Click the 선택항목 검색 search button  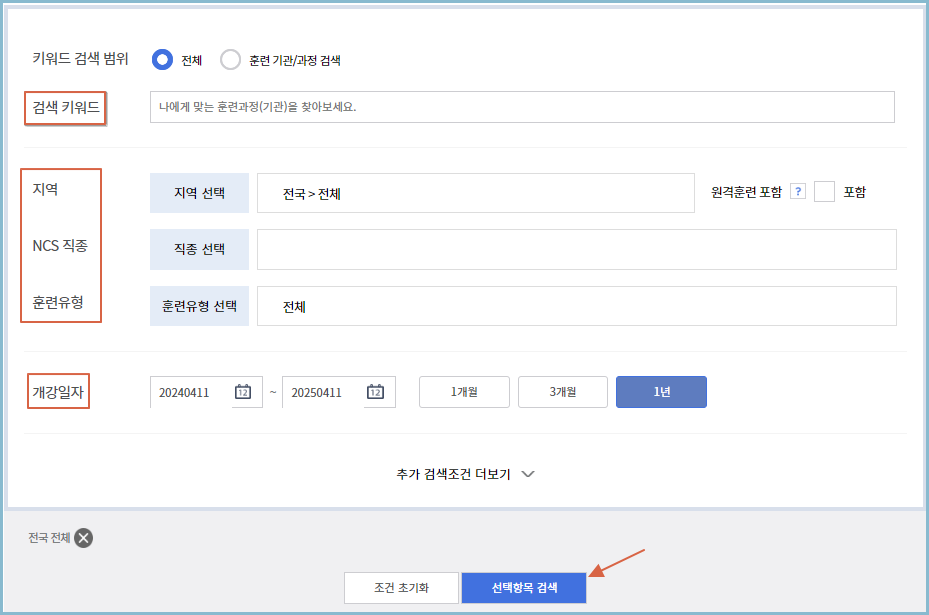coord(523,588)
